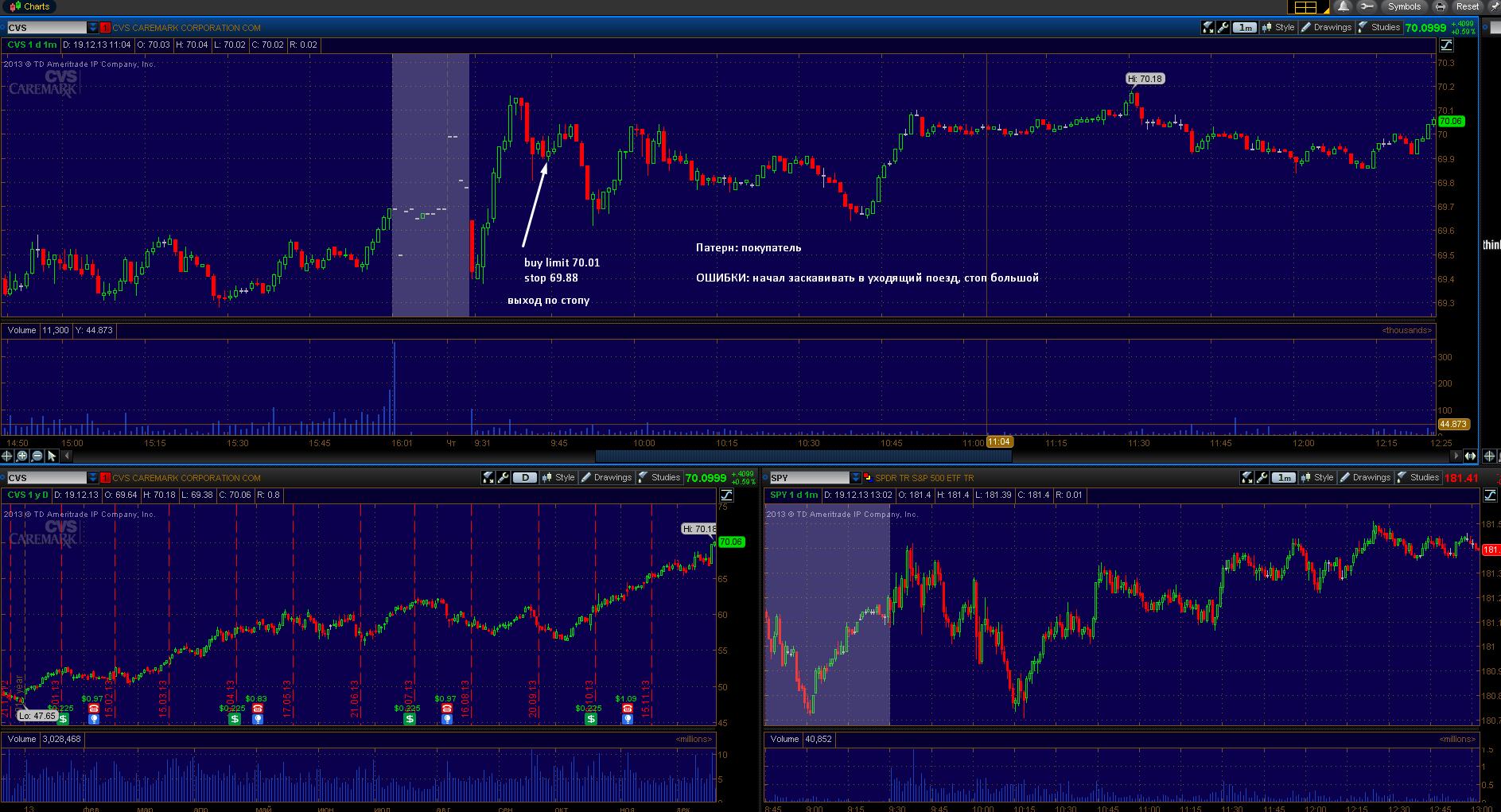
Task: Click the SPY 1 d 1m chart label
Action: tap(794, 495)
